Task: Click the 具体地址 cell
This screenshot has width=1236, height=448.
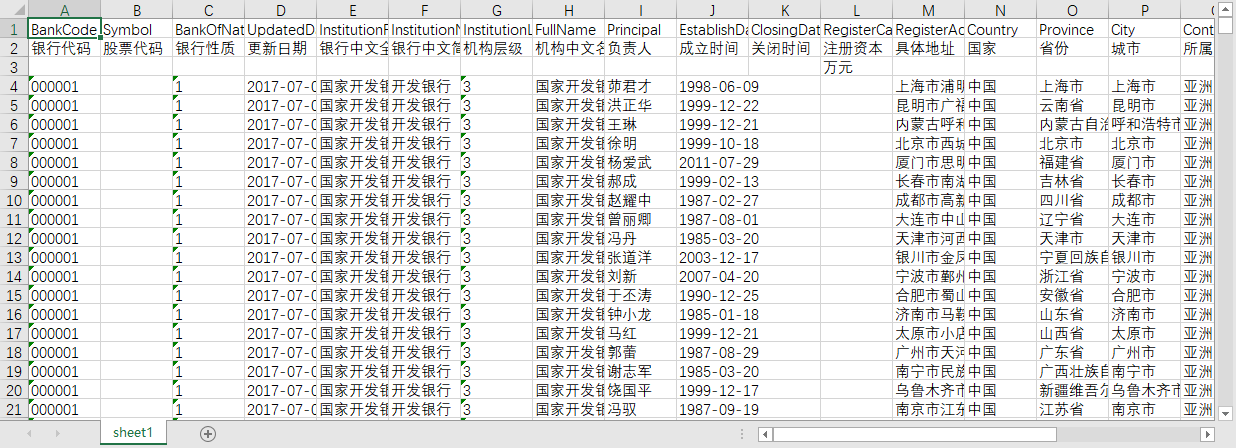Action: [x=929, y=48]
